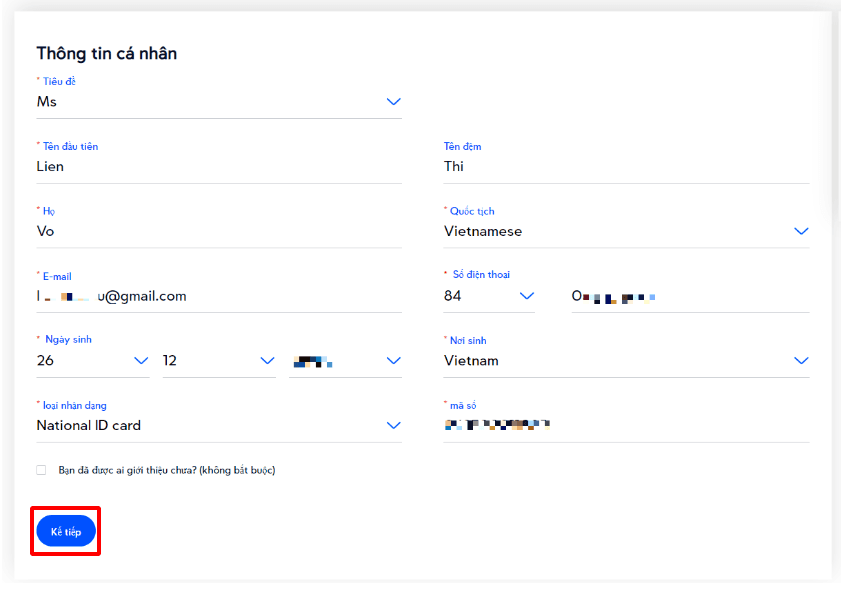The width and height of the screenshot is (841, 600).
Task: Open the phone country code 84 dropdown
Action: 489,296
